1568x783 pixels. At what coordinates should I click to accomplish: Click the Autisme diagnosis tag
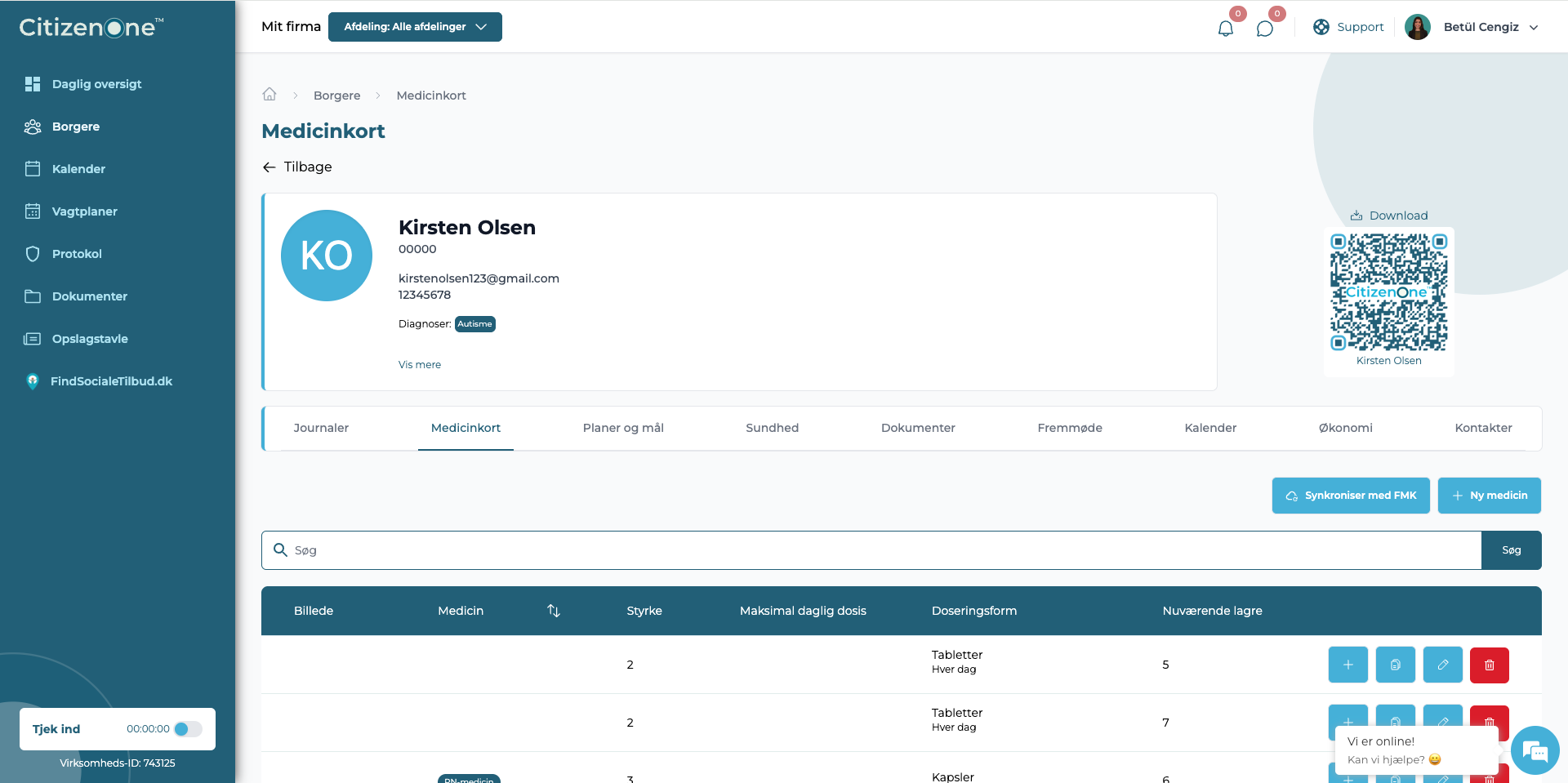tap(475, 324)
